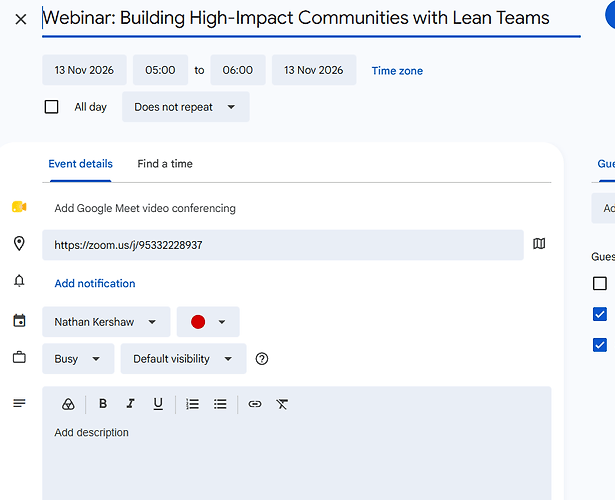Switch to the Find a time tab
Viewport: 615px width, 500px height.
pos(165,164)
